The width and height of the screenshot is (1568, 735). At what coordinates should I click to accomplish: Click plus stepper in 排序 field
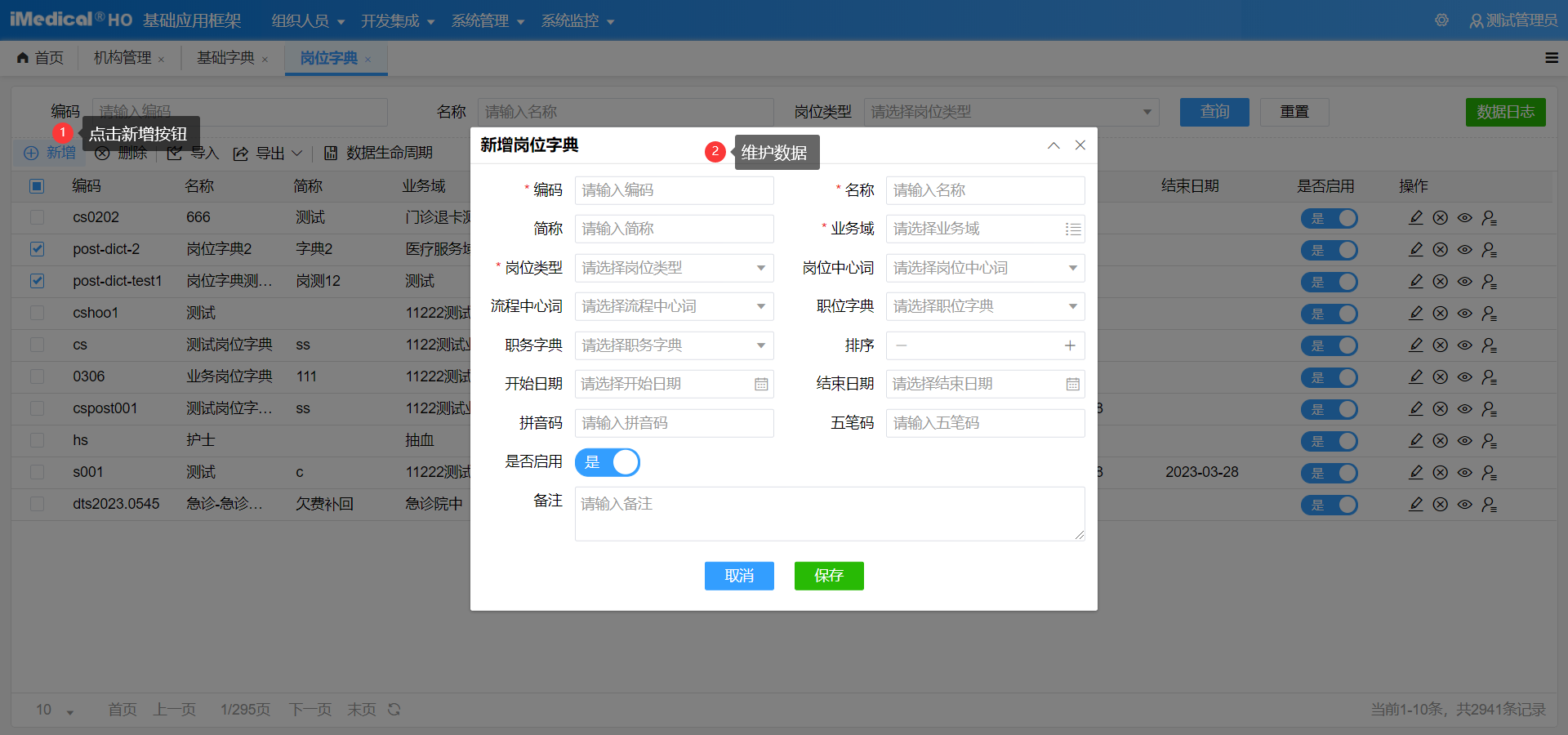coord(1070,345)
